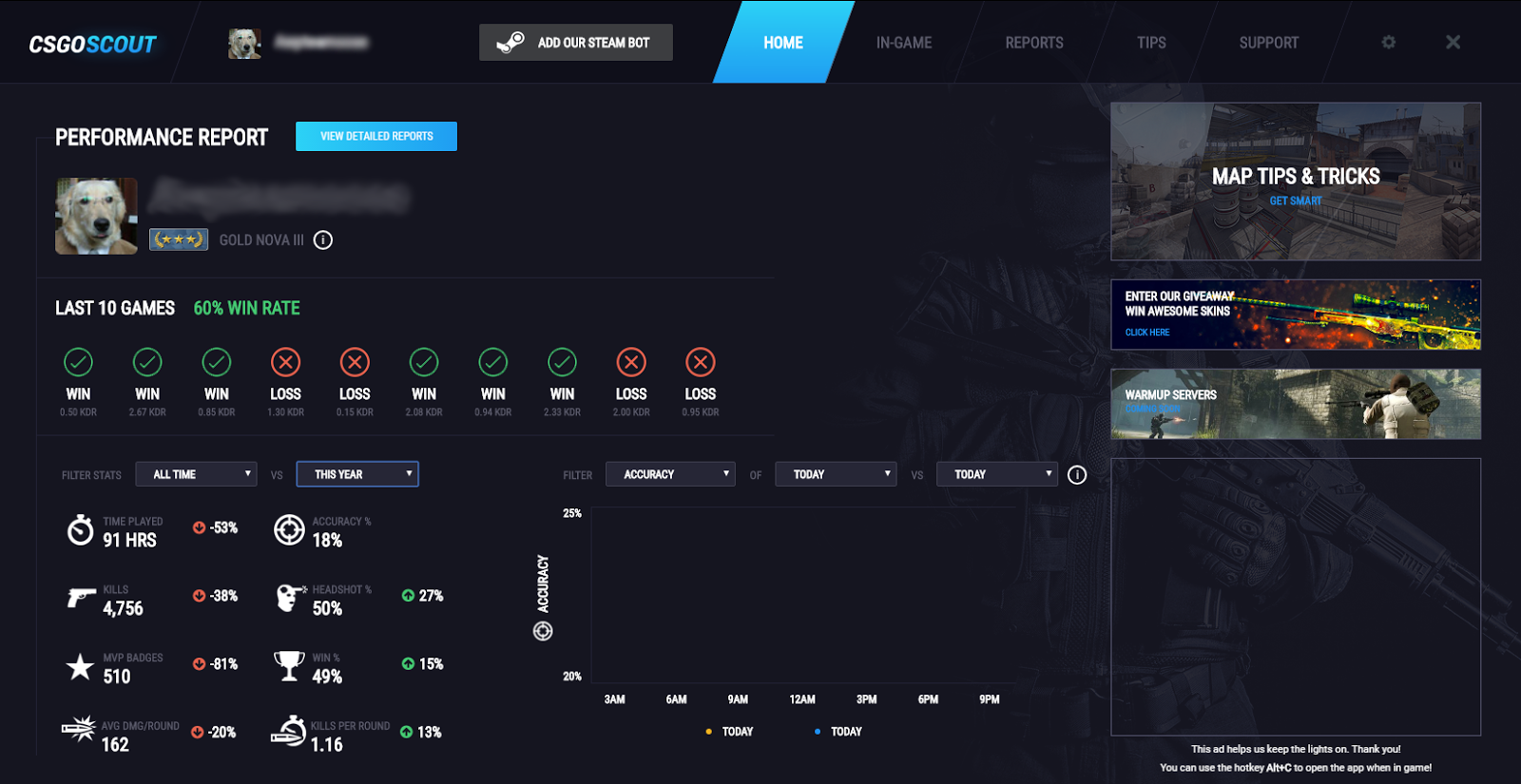Click the GOLD NOVA III rank text
The height and width of the screenshot is (784, 1521).
(x=261, y=240)
